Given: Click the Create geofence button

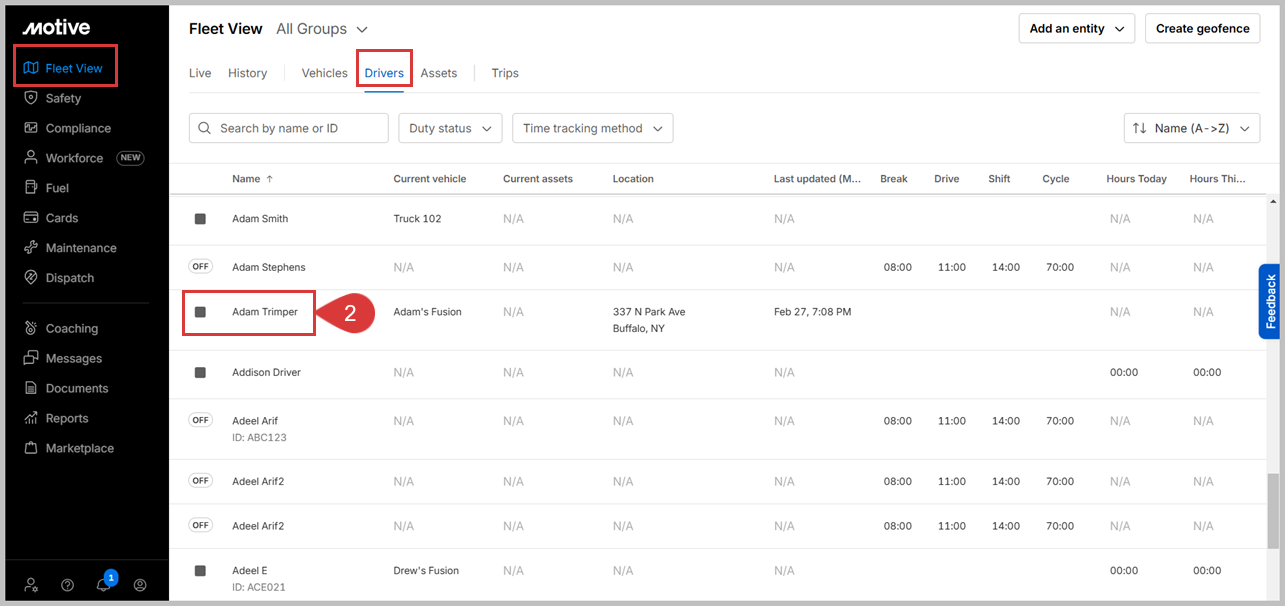Looking at the screenshot, I should point(1202,28).
